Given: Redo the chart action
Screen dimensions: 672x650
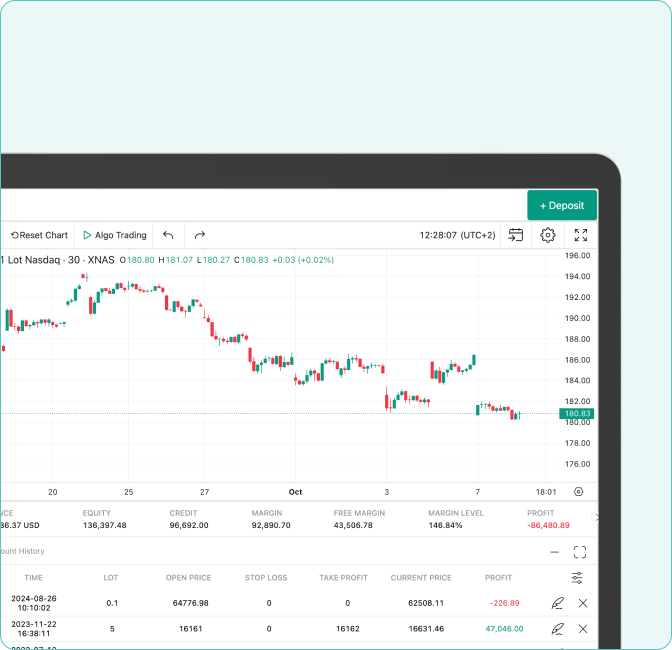Looking at the screenshot, I should [200, 235].
